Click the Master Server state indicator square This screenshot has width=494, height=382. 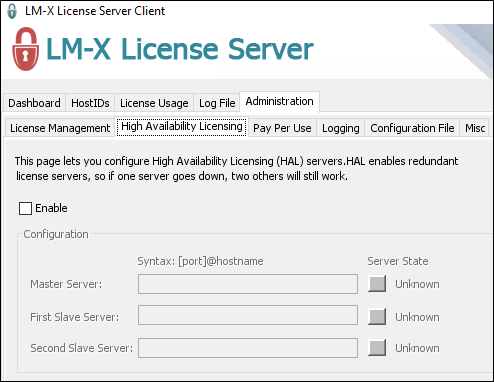pos(377,284)
